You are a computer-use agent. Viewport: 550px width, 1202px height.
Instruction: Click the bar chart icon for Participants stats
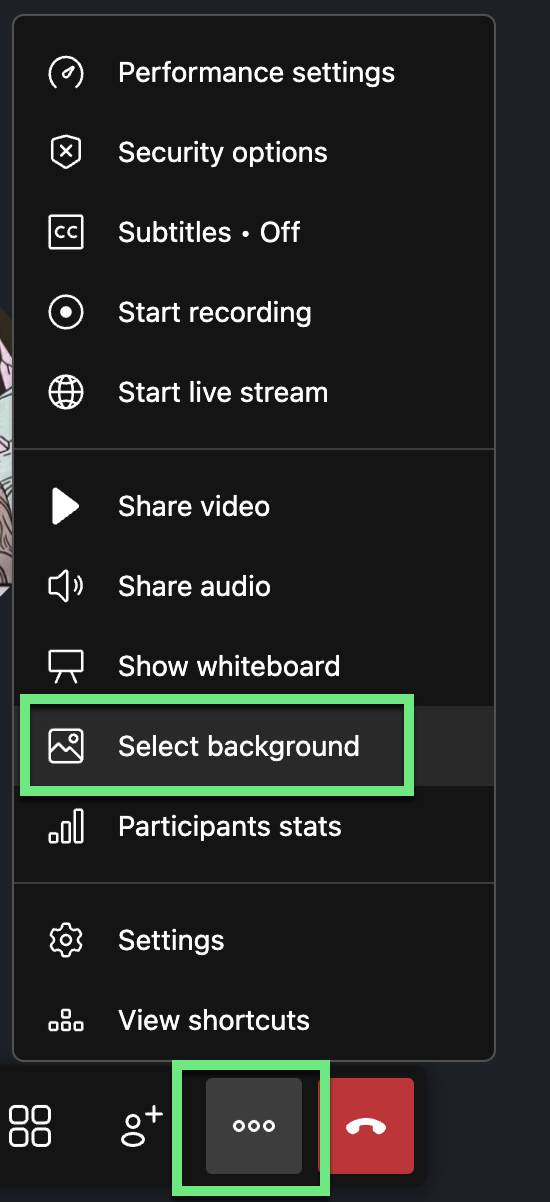66,827
